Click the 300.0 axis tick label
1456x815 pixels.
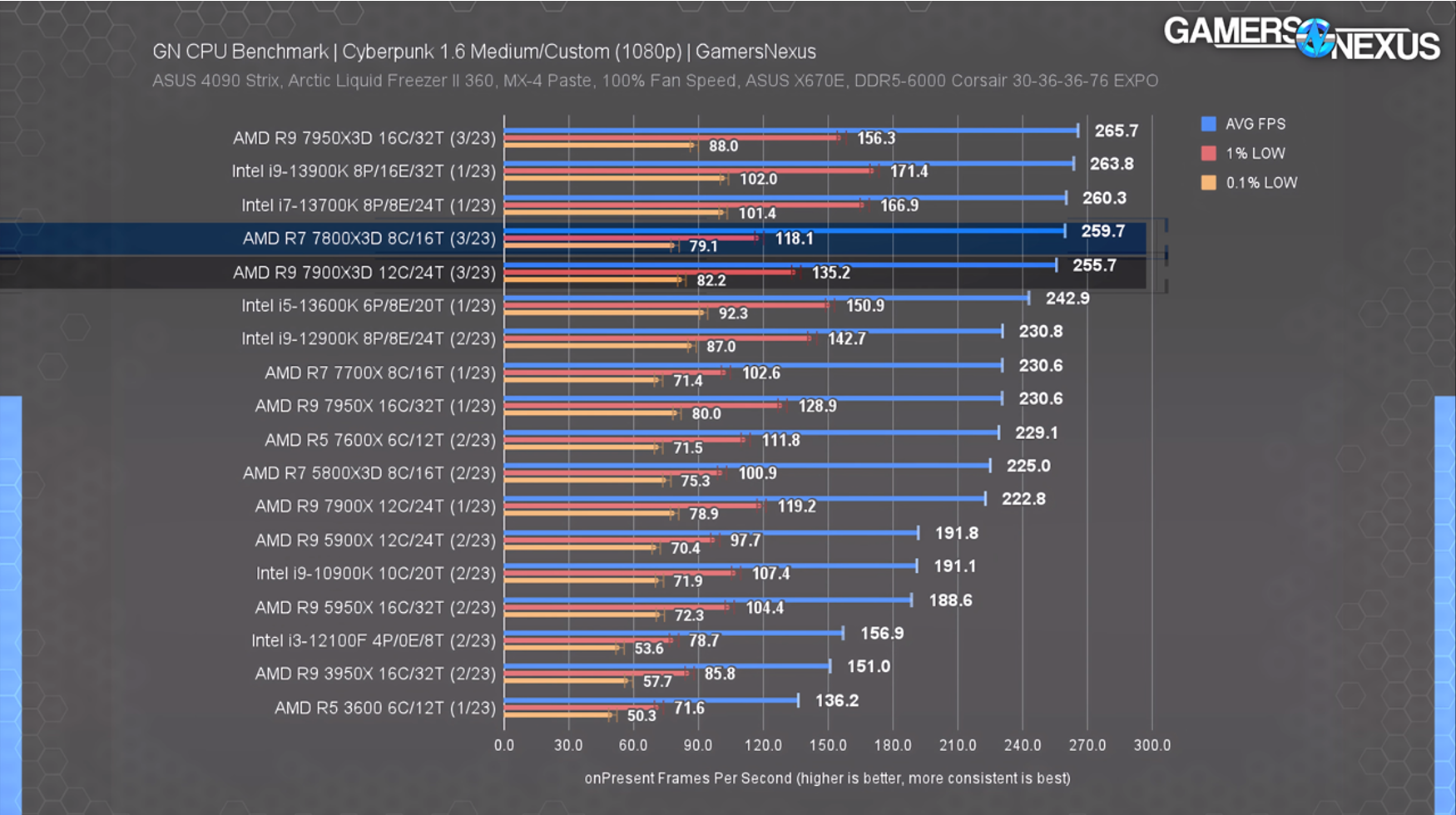coord(1153,745)
